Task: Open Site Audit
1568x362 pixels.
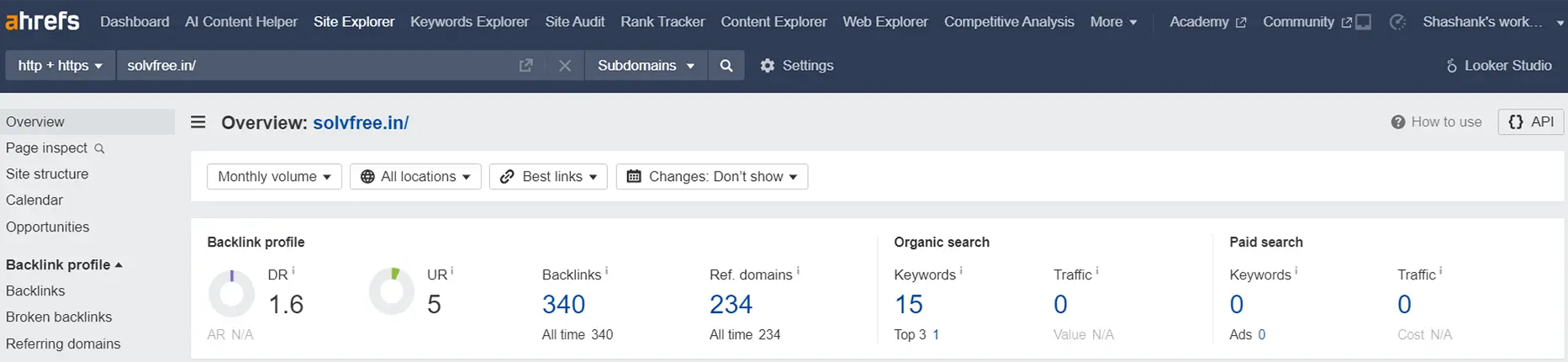Action: [x=575, y=22]
